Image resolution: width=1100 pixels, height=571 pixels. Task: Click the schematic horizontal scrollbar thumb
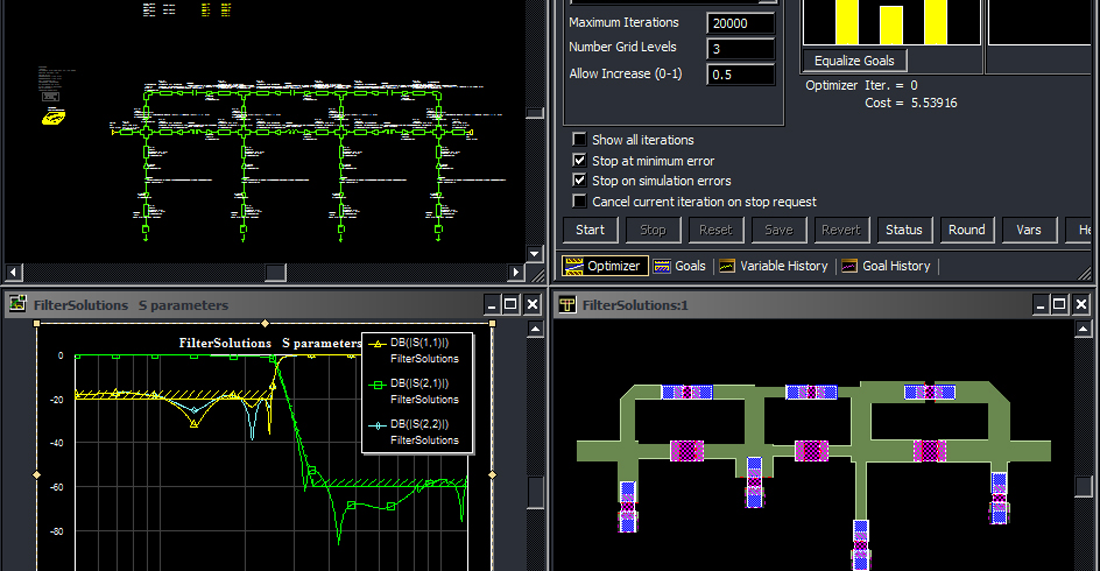click(x=275, y=271)
